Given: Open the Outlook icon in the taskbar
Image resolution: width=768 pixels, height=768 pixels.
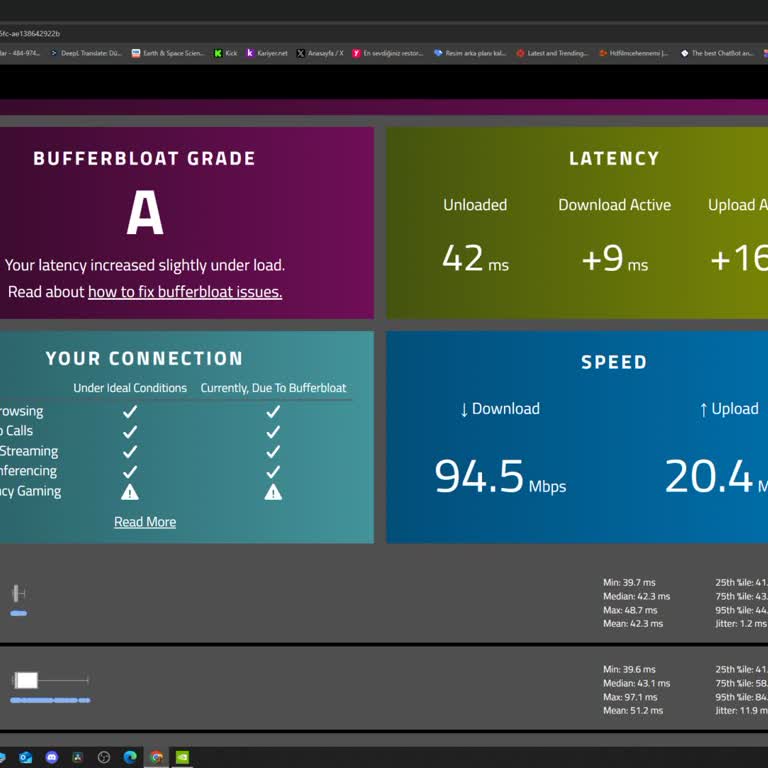Looking at the screenshot, I should [26, 757].
